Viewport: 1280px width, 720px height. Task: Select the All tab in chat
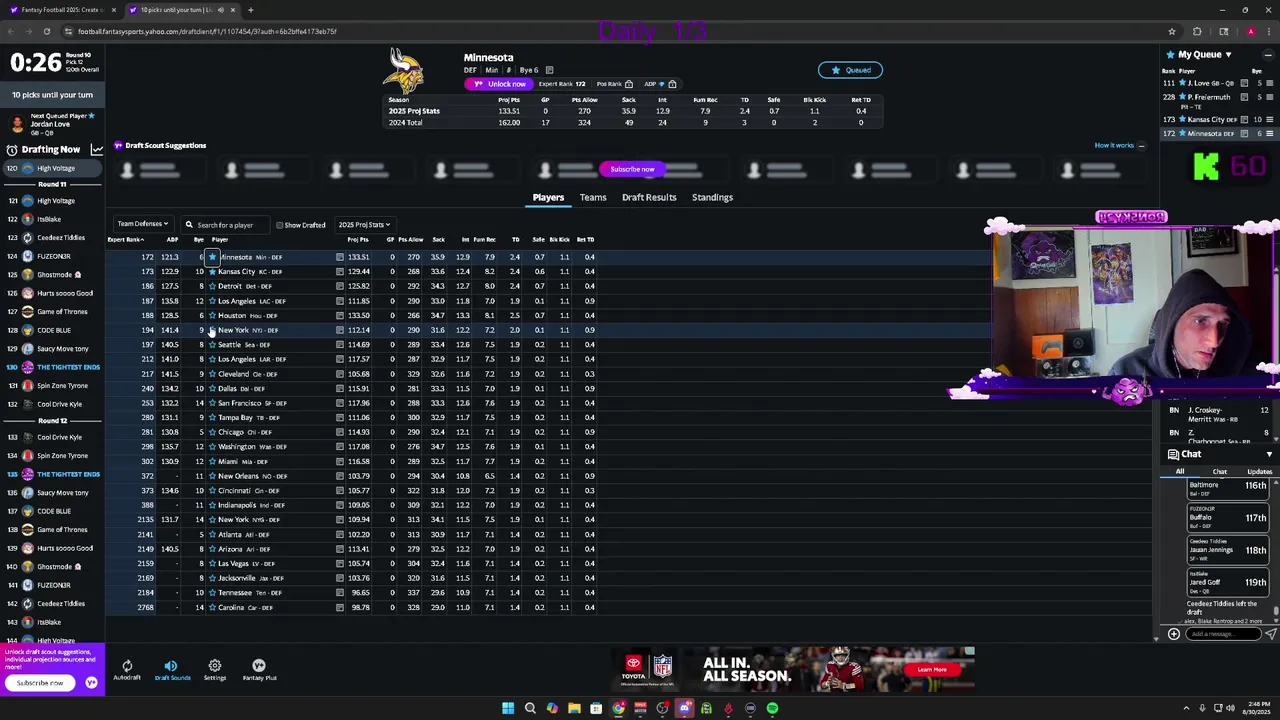(1180, 471)
